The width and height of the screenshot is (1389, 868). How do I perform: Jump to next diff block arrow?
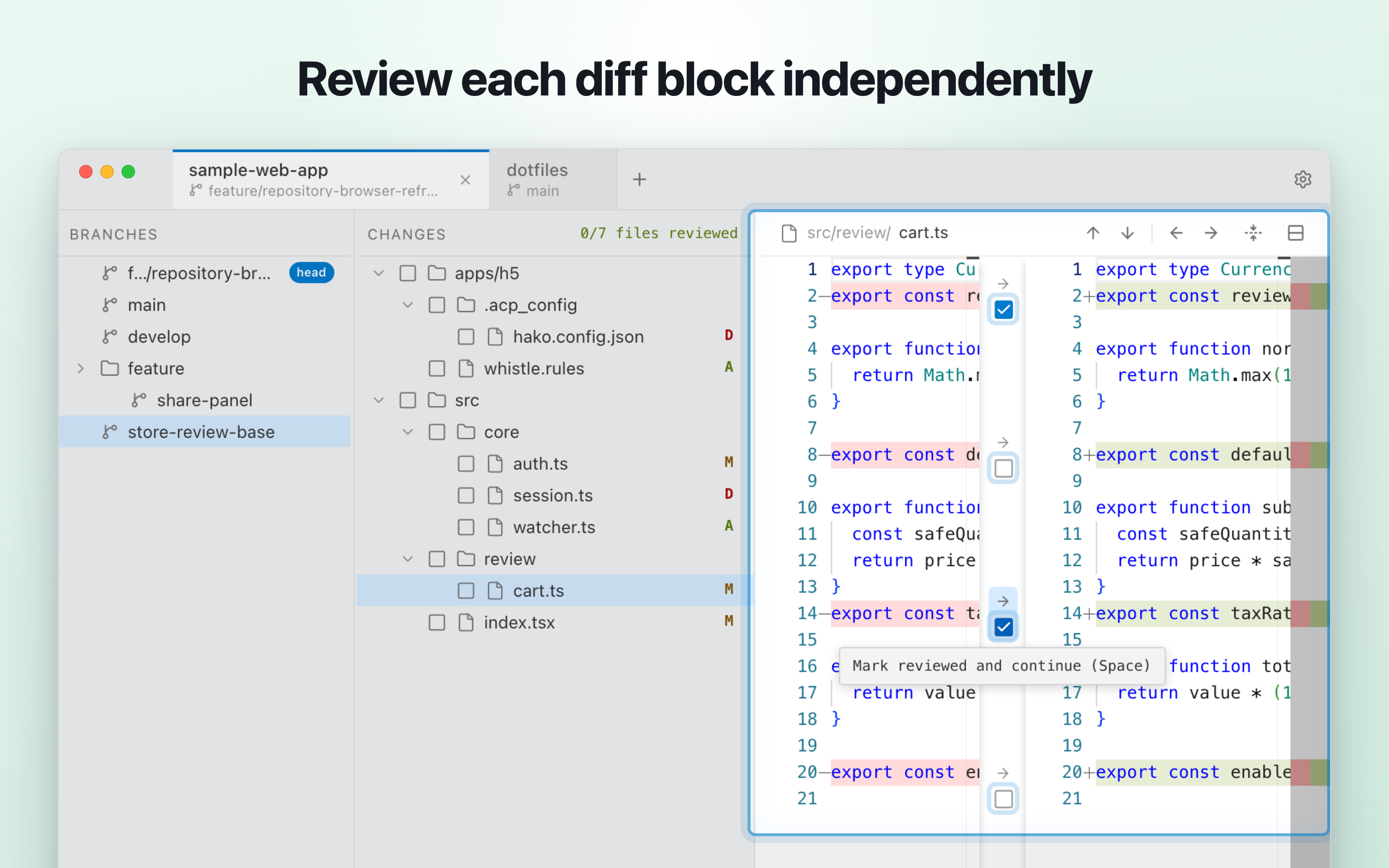pos(1127,233)
